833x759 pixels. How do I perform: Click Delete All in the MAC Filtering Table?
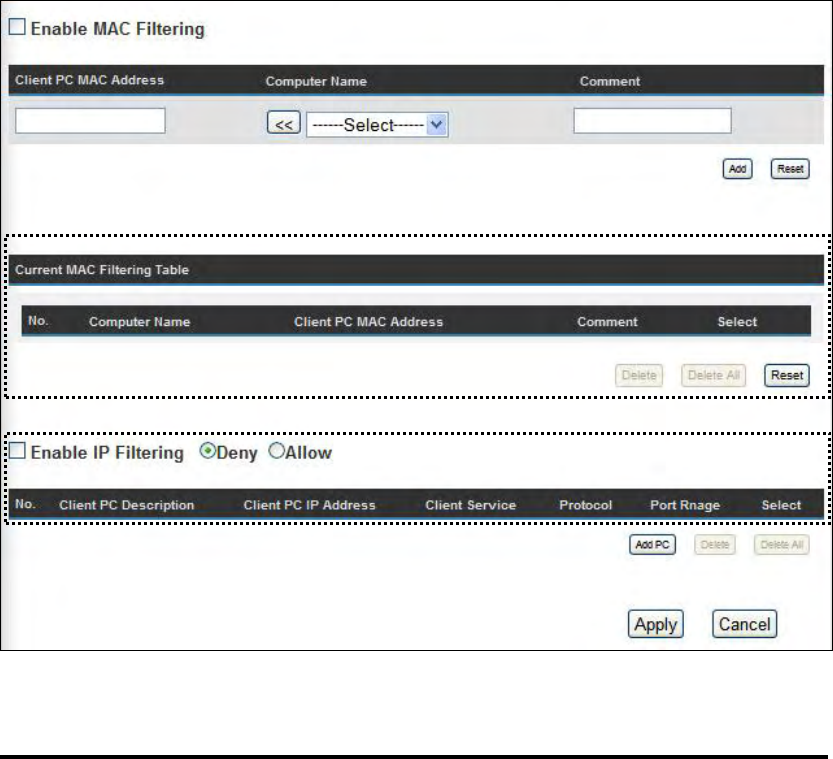click(x=713, y=376)
